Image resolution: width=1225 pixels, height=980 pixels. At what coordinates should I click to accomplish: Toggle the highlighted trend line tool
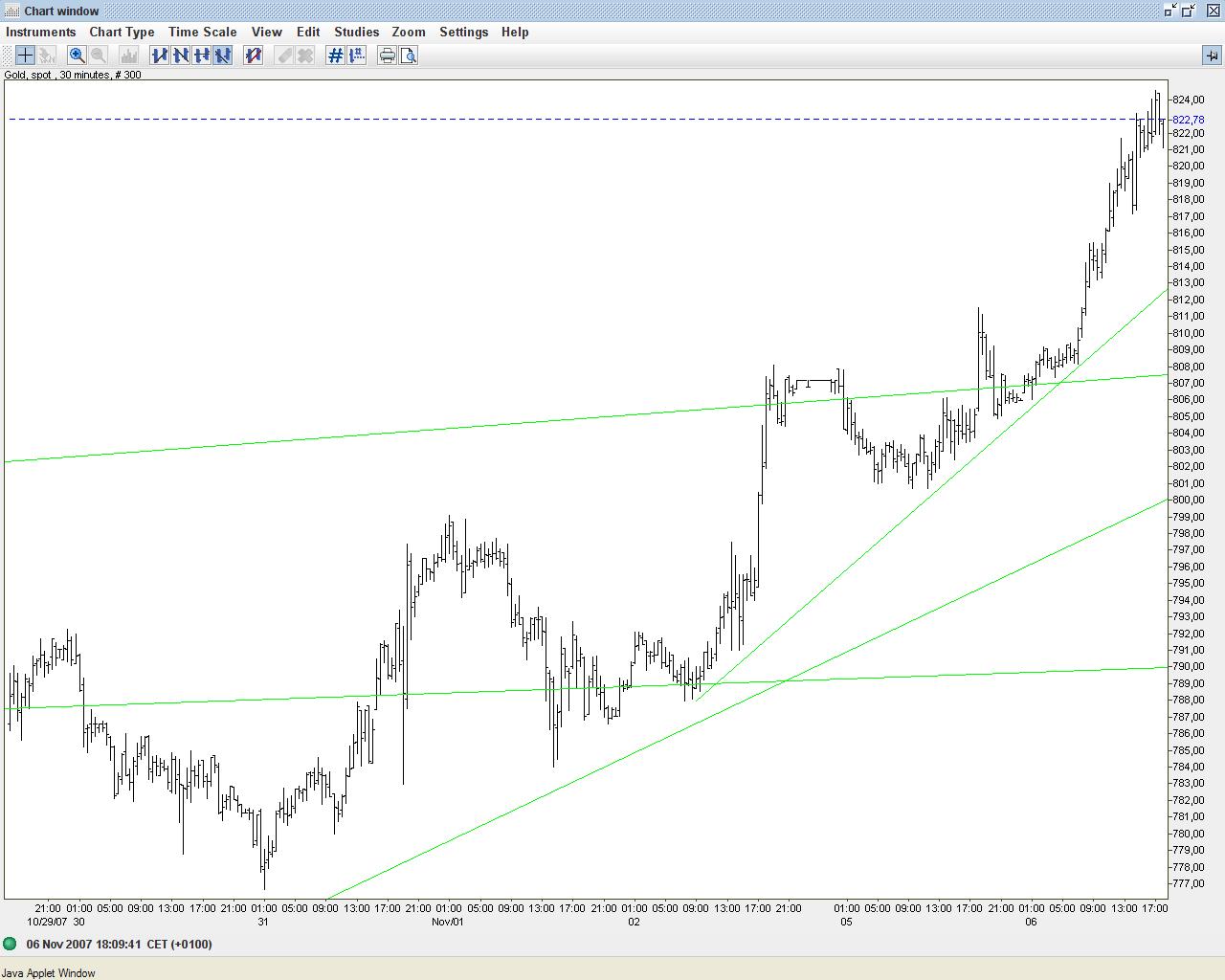(x=223, y=56)
